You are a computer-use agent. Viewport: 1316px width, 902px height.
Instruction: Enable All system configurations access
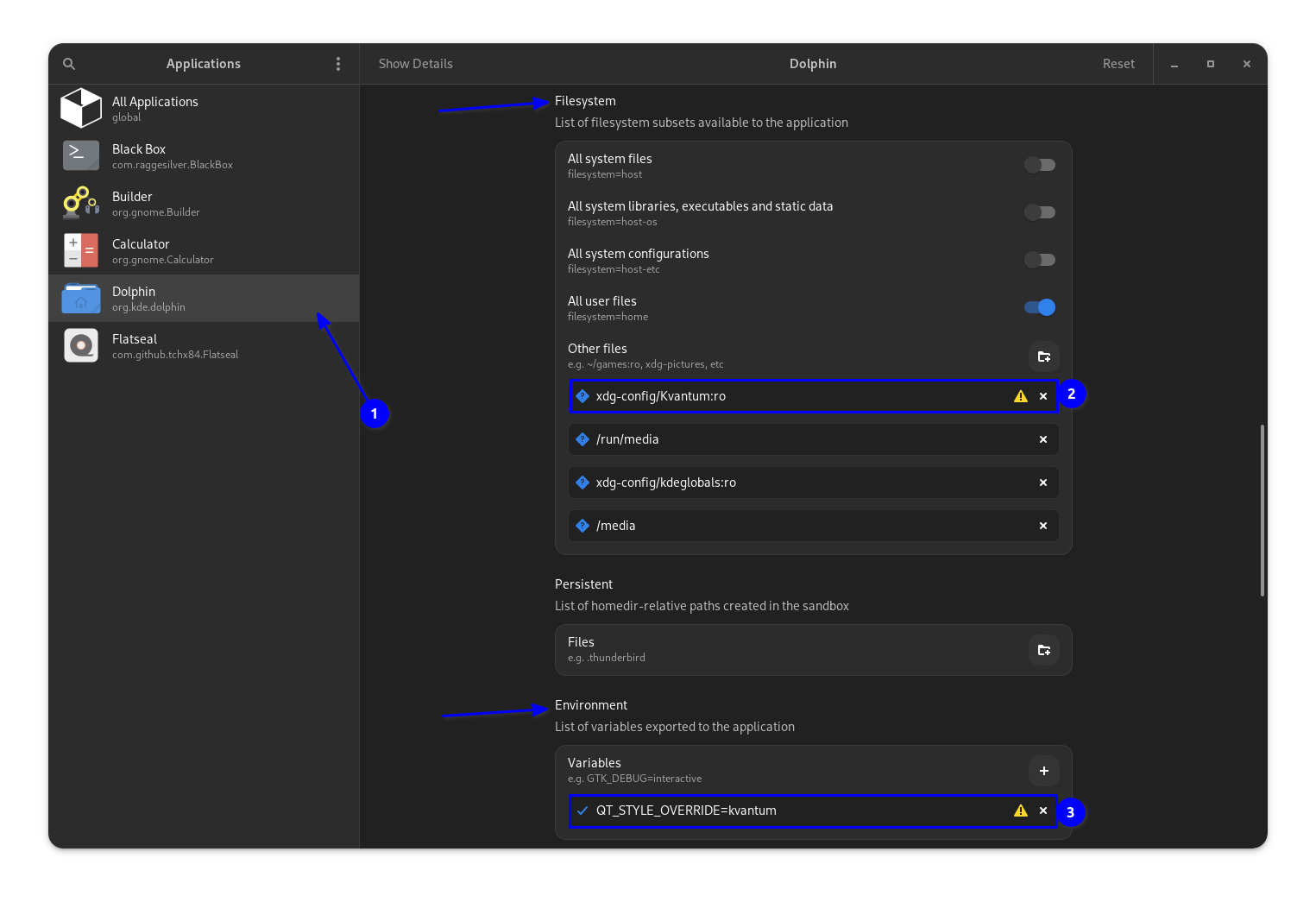coord(1039,259)
